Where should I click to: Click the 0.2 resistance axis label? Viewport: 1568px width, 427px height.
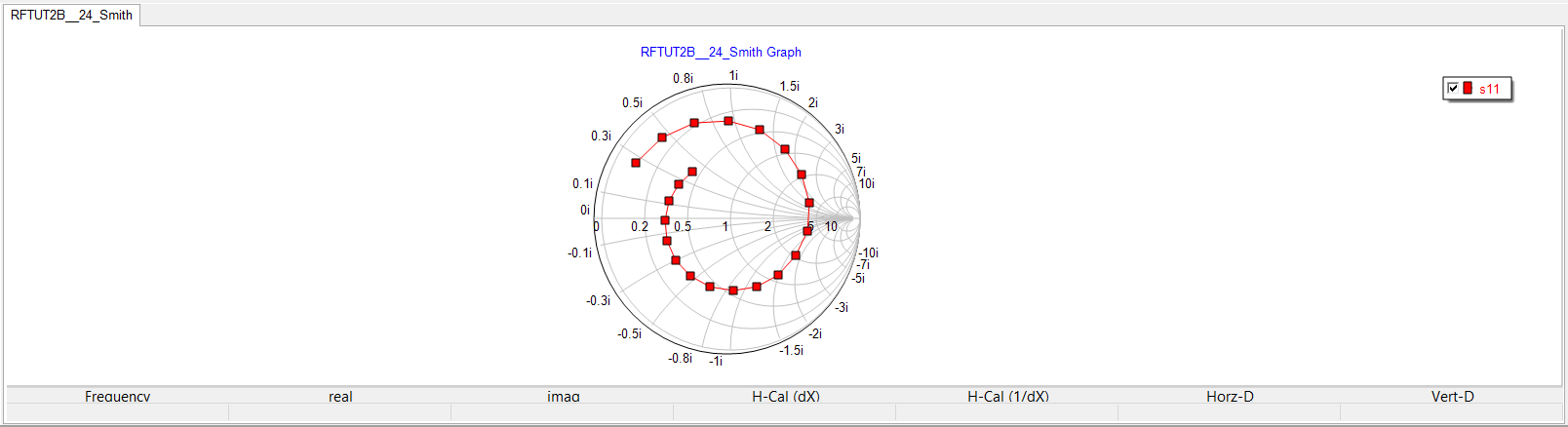pos(640,226)
